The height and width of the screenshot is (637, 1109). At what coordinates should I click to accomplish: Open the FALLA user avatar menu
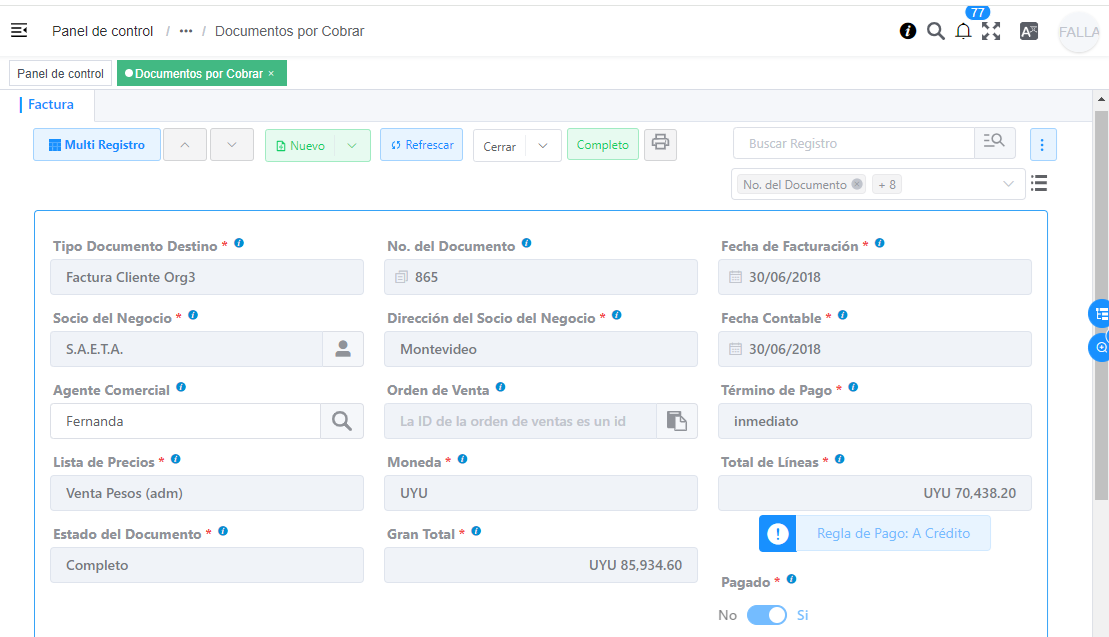[x=1079, y=32]
